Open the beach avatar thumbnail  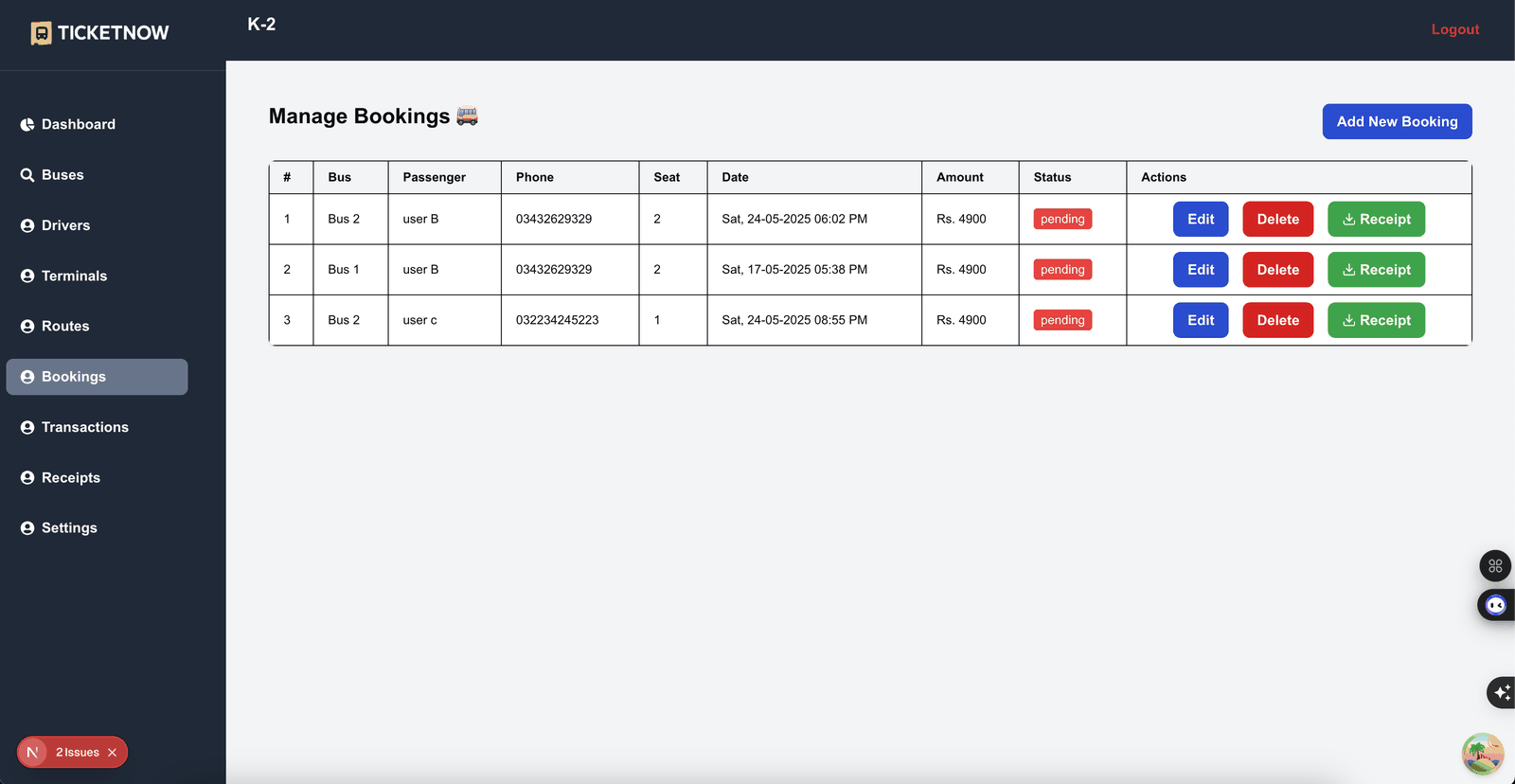[1483, 755]
